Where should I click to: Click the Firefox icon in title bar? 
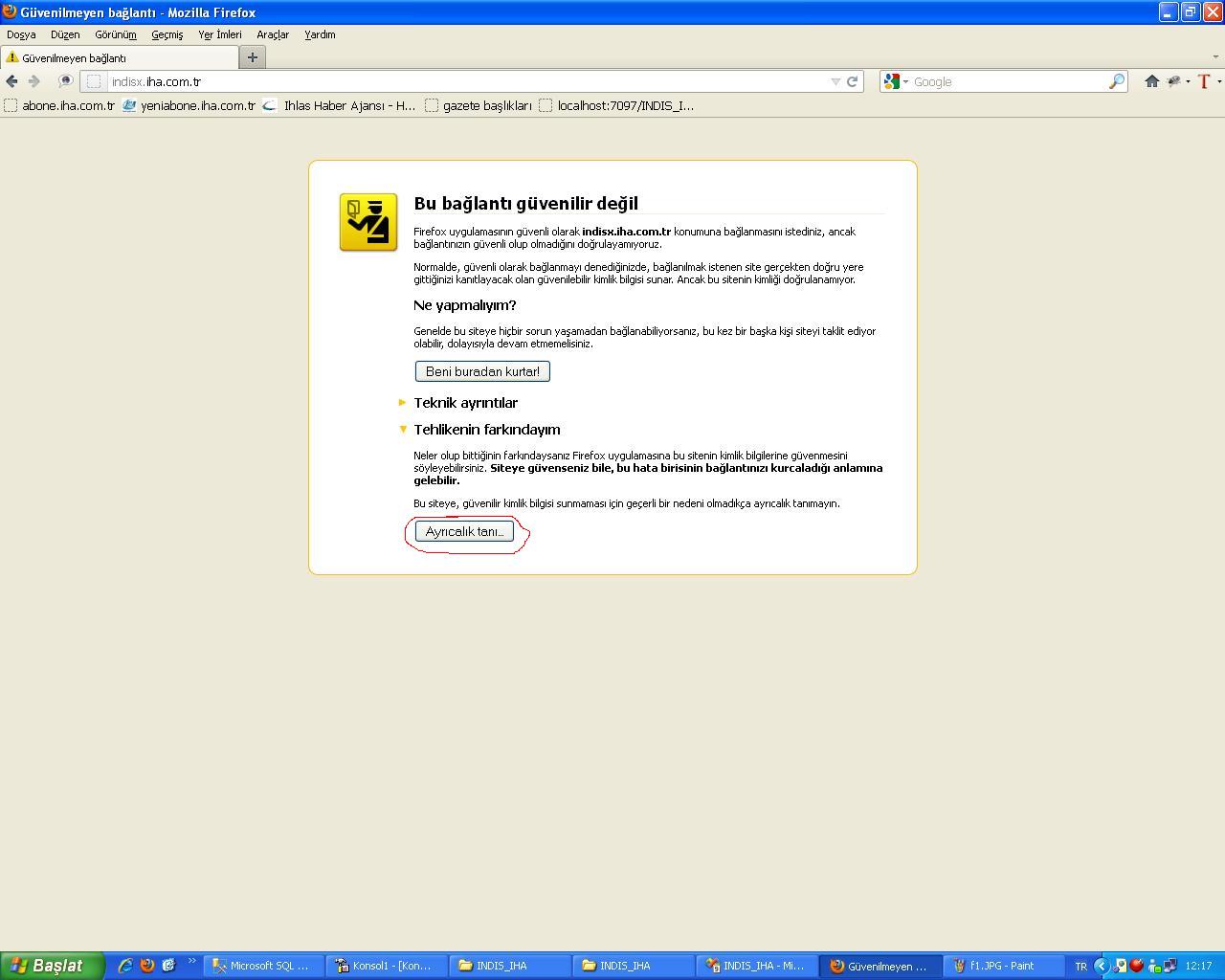pyautogui.click(x=9, y=12)
